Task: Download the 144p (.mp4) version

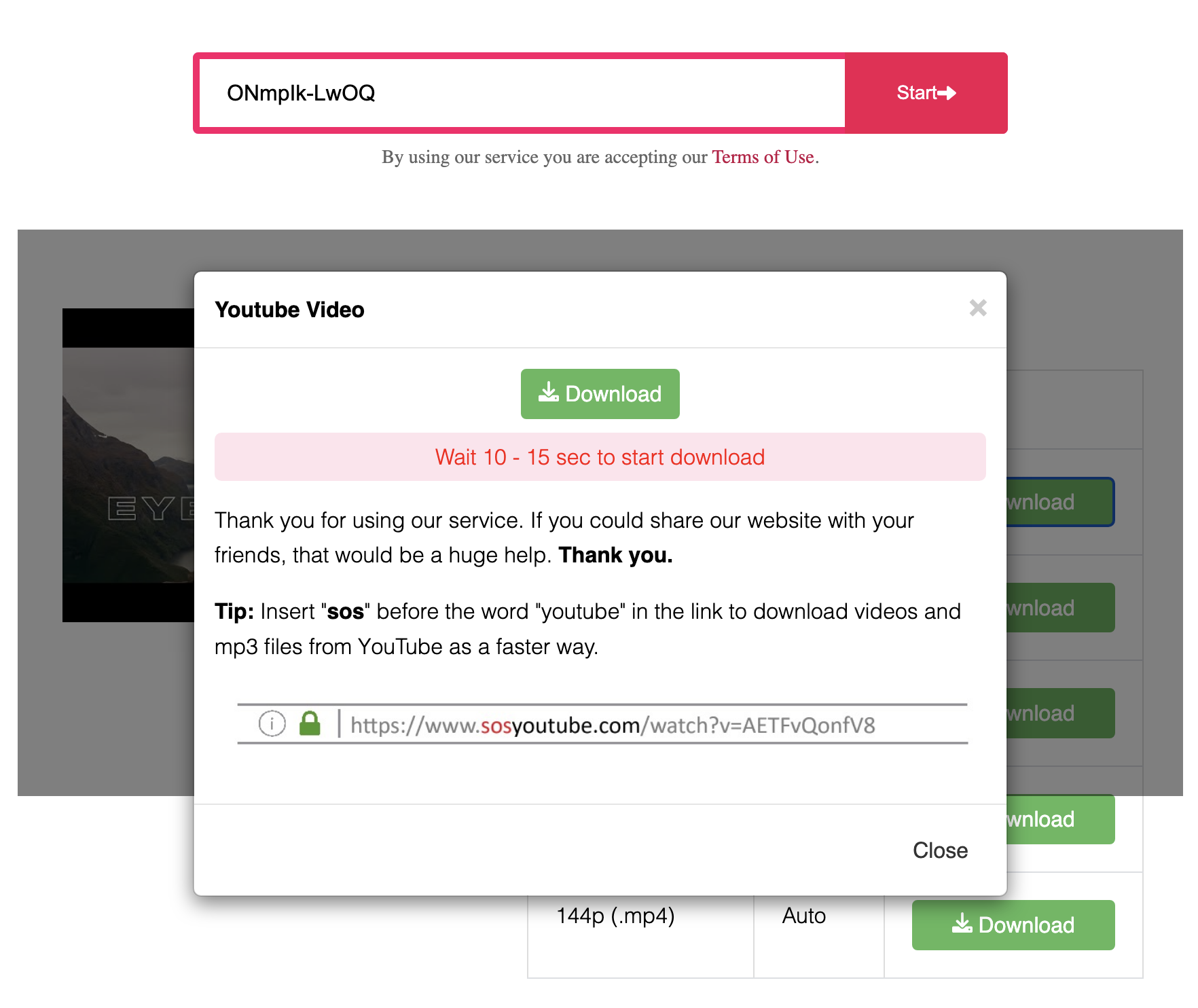Action: click(1013, 925)
